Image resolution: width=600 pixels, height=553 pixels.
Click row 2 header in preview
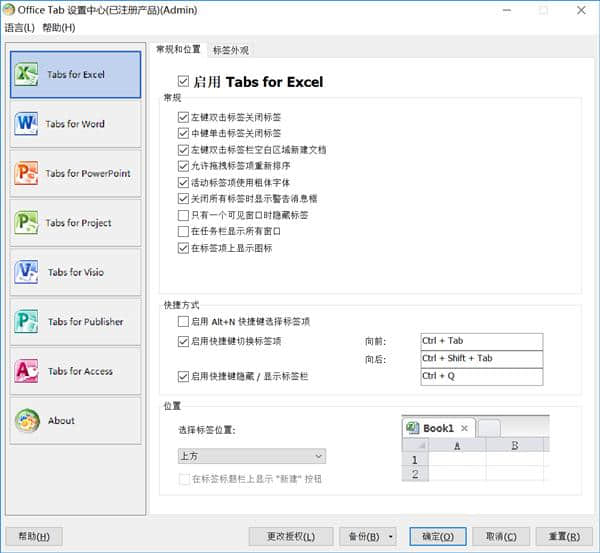tap(415, 474)
